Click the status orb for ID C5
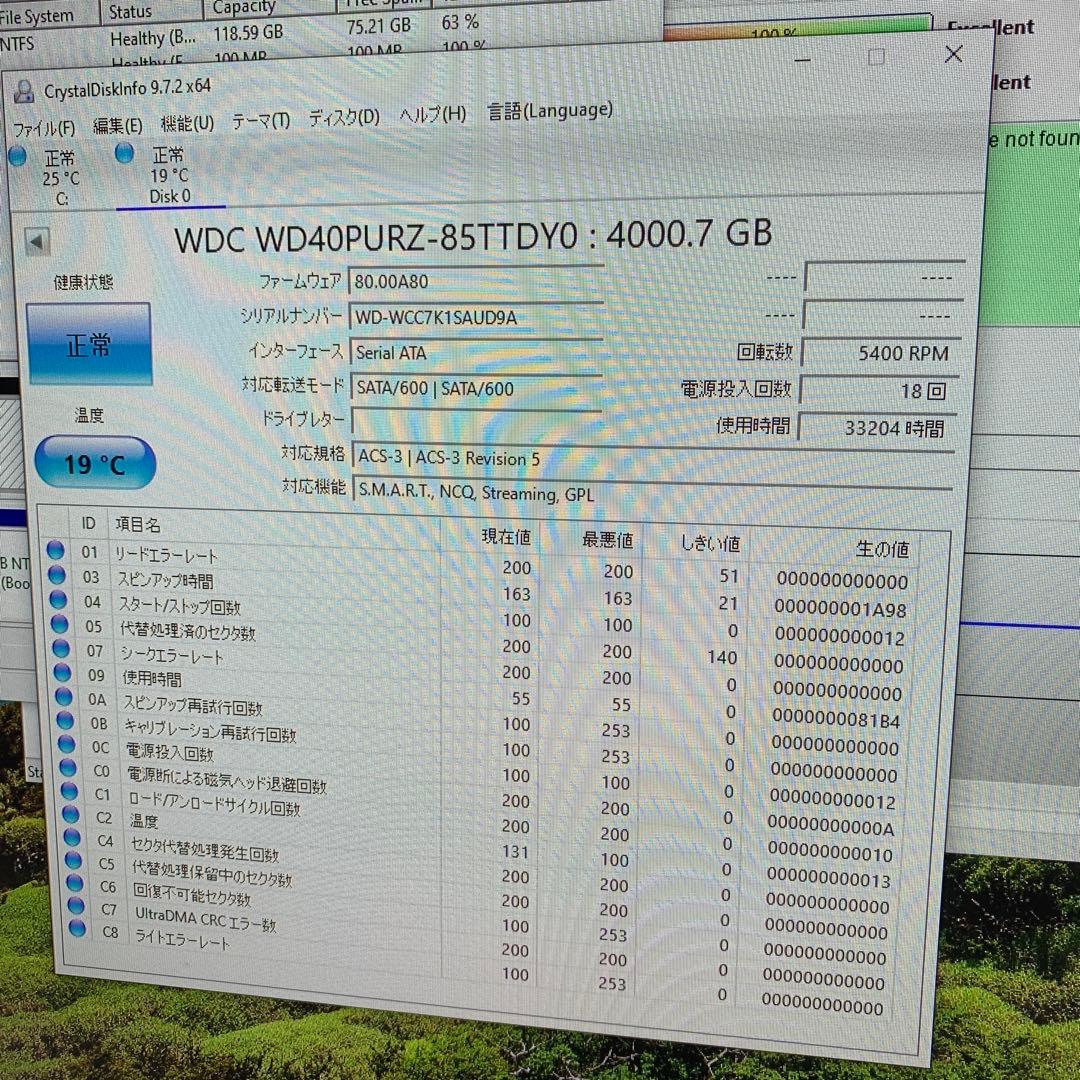Viewport: 1080px width, 1080px height. pyautogui.click(x=74, y=861)
